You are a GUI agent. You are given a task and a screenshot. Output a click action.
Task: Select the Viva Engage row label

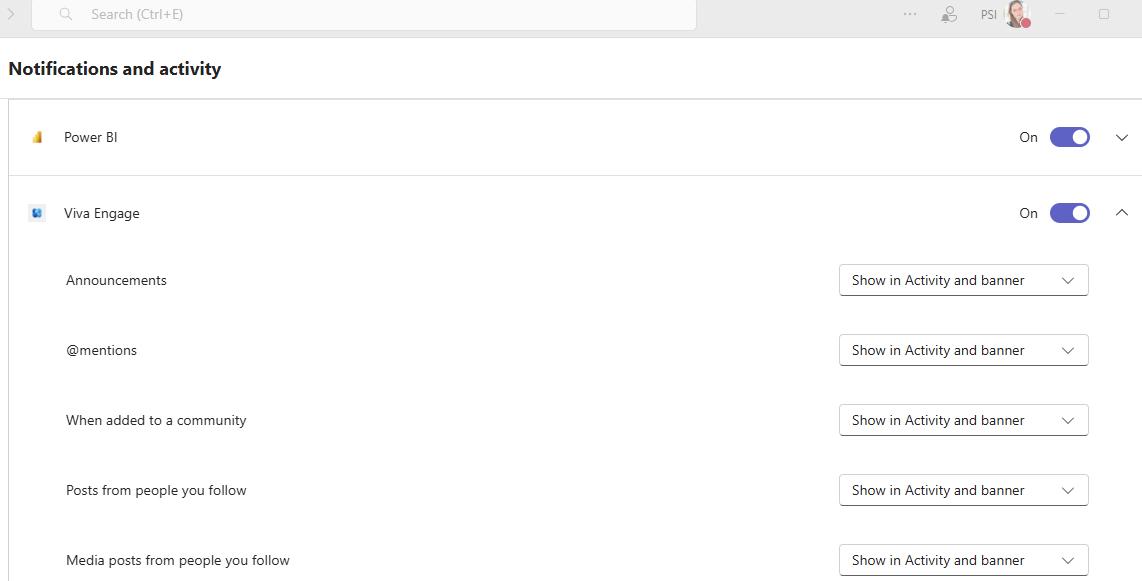click(101, 213)
